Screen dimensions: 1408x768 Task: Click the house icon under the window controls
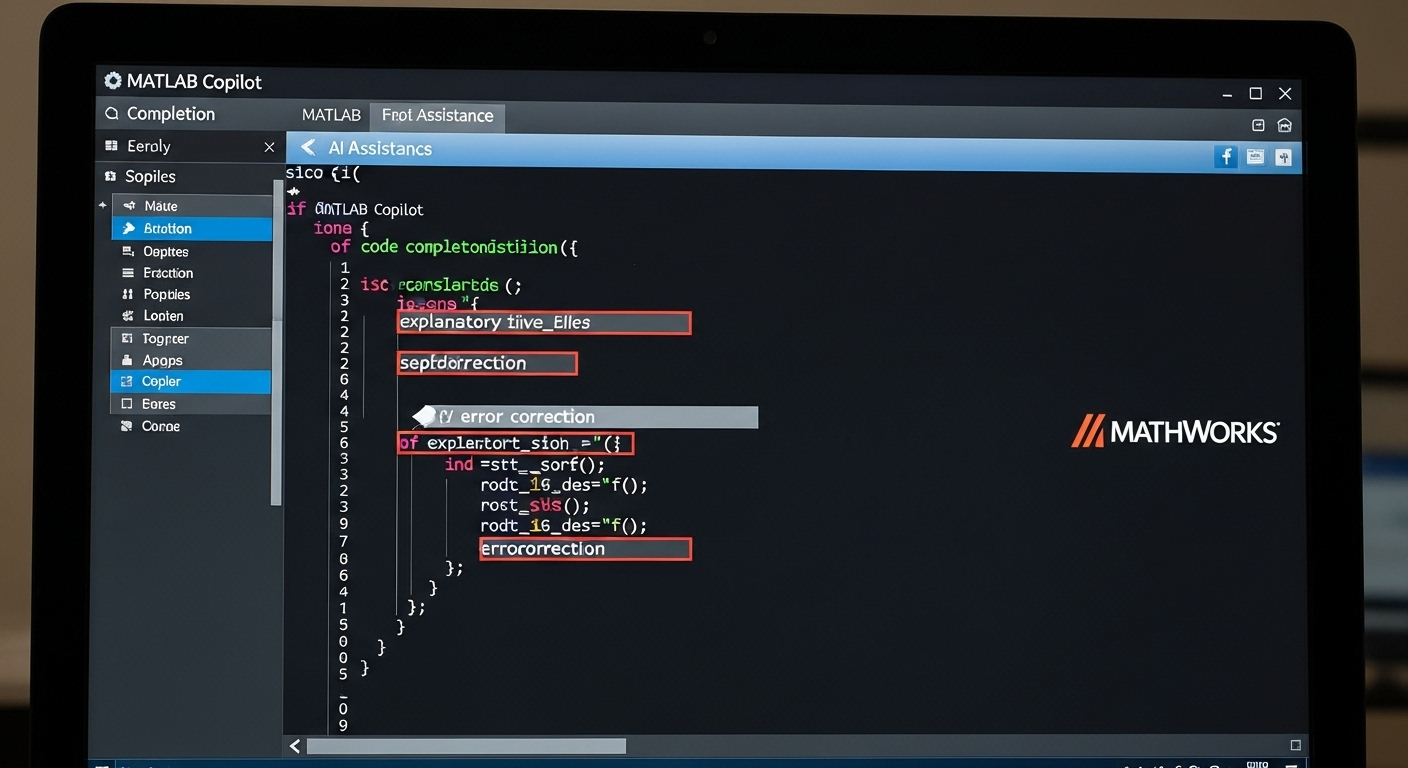coord(1285,125)
